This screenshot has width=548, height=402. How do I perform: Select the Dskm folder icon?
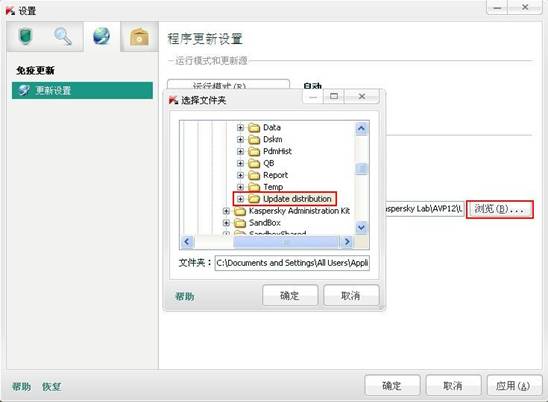coord(254,139)
